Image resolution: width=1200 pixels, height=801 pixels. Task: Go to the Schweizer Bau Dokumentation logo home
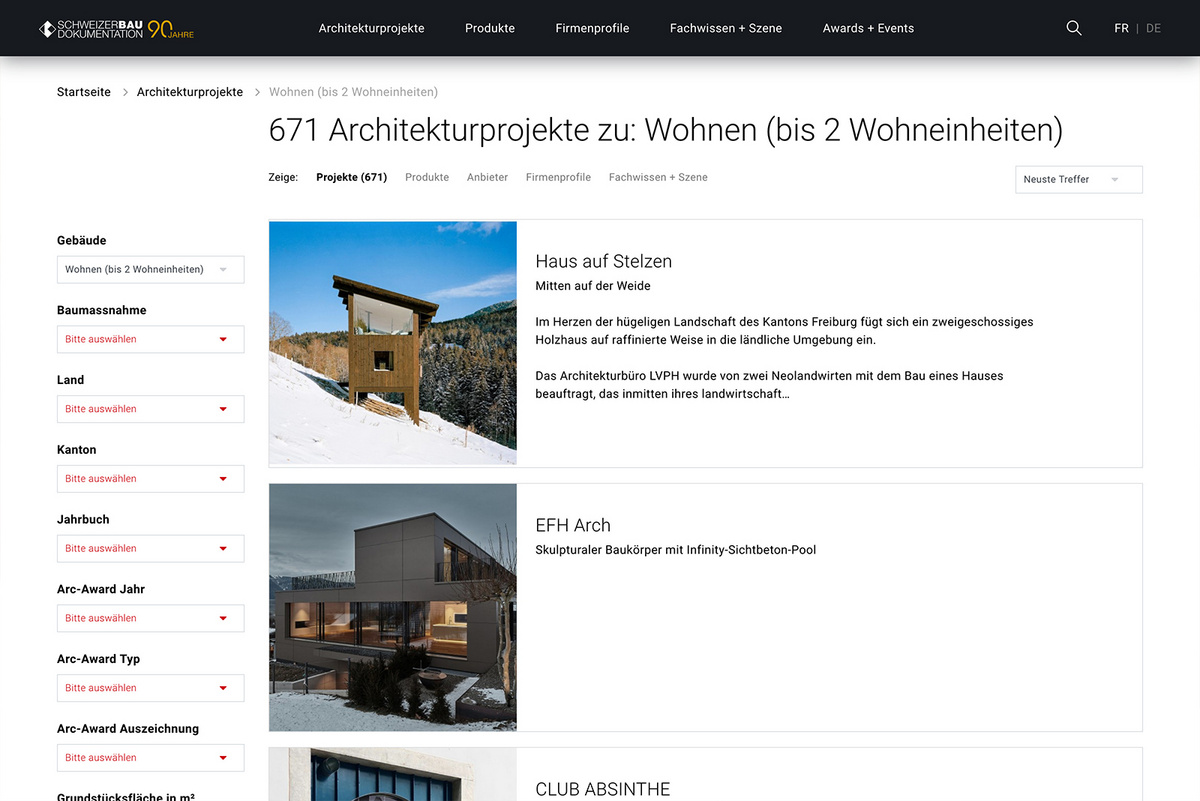[116, 29]
